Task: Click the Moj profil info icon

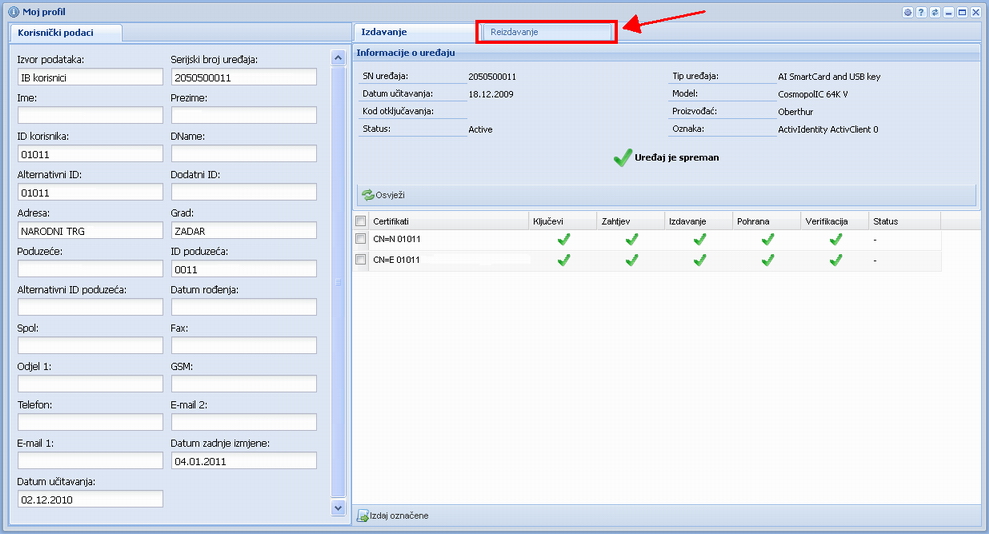Action: coord(13,12)
